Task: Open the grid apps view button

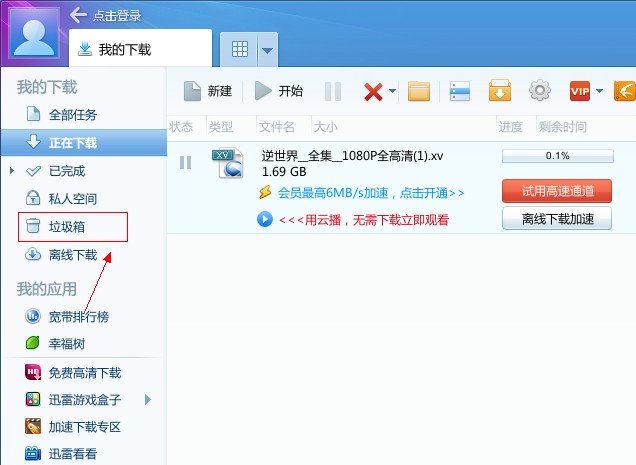Action: (239, 50)
